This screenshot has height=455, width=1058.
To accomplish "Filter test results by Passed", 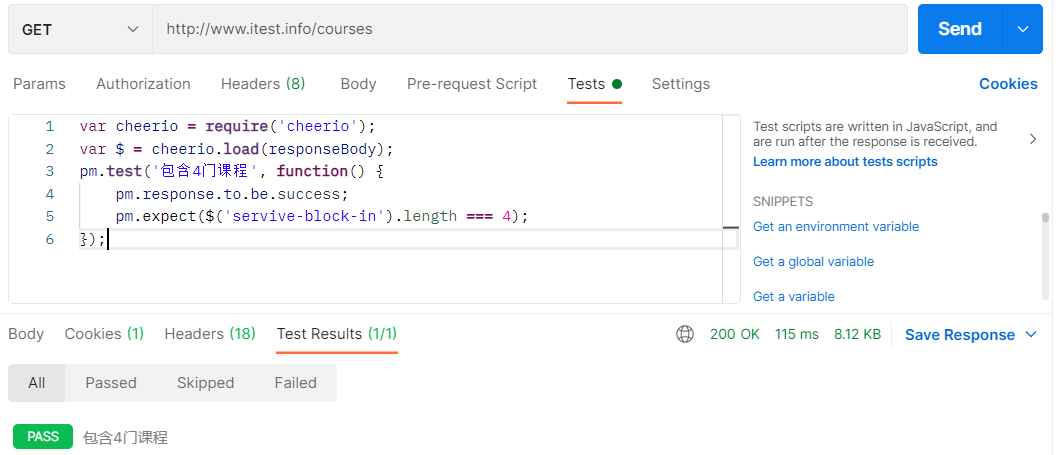I will point(111,383).
